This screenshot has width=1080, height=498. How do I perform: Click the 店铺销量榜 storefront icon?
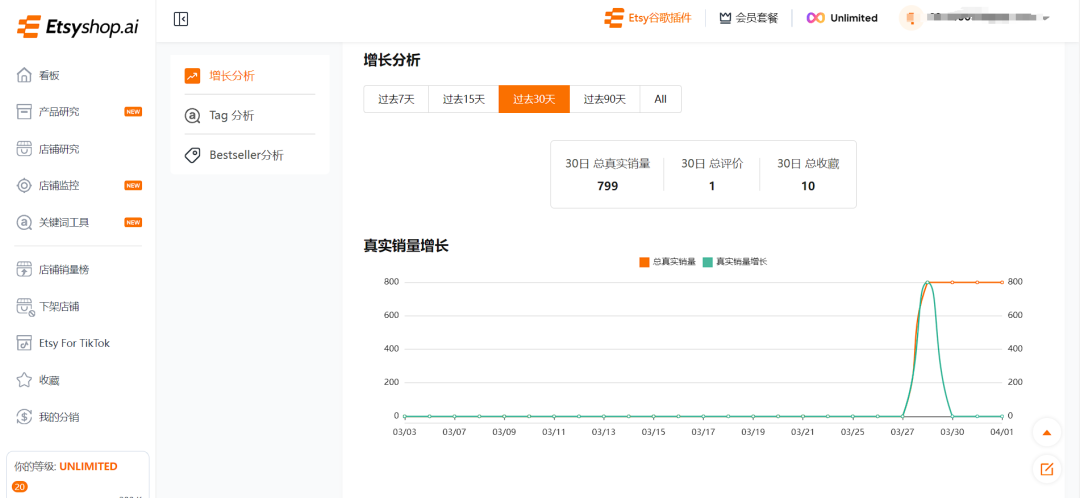(24, 269)
